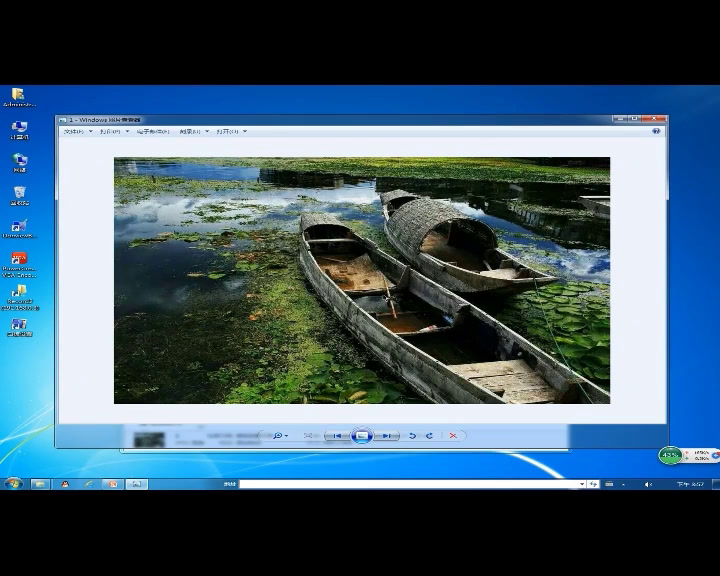Click the keyboard input method tray icon
The width and height of the screenshot is (720, 576).
pyautogui.click(x=609, y=484)
